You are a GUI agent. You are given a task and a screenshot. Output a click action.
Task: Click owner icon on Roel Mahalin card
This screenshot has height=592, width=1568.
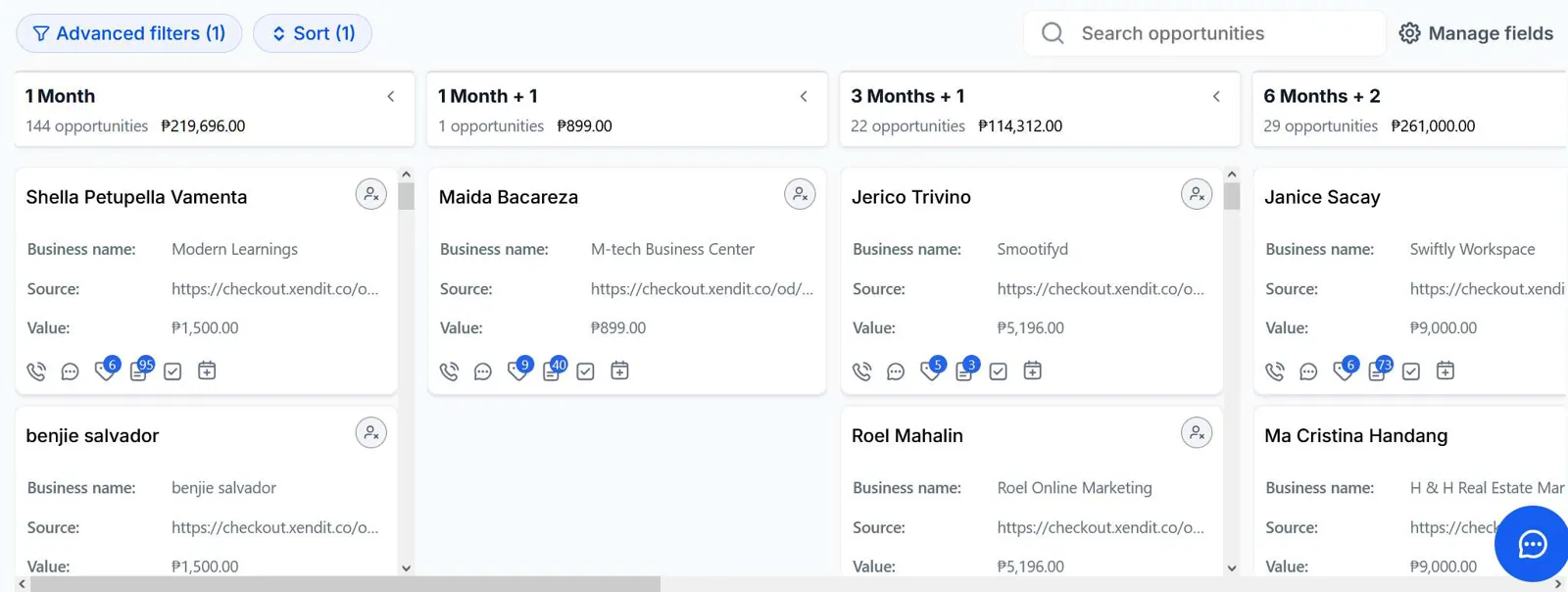(x=1197, y=432)
